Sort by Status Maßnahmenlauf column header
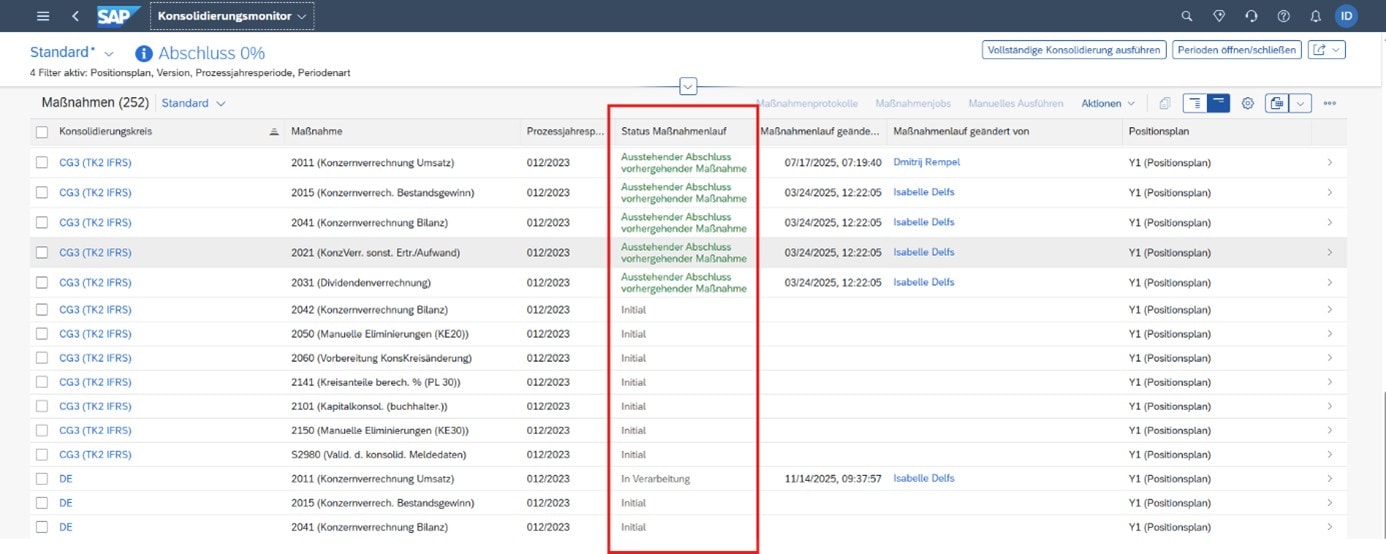 click(673, 132)
